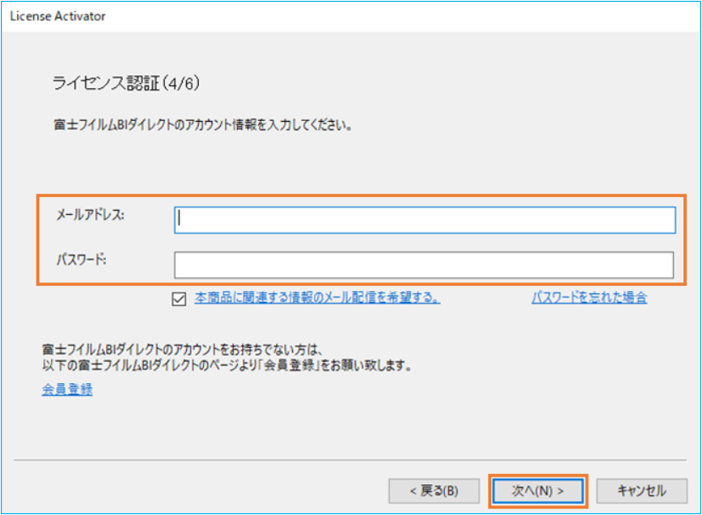Click the メールアドレス input field
Screen dimensions: 702x515
(x=425, y=219)
